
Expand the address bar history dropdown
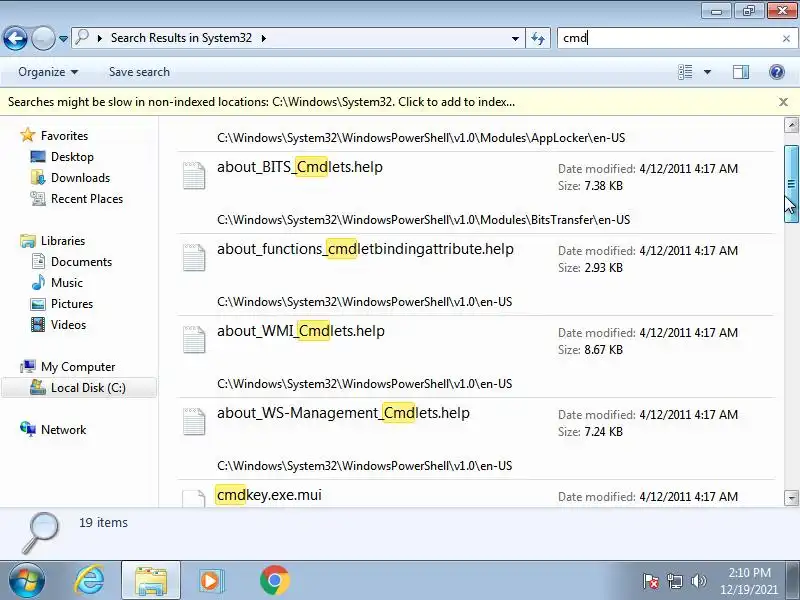515,38
